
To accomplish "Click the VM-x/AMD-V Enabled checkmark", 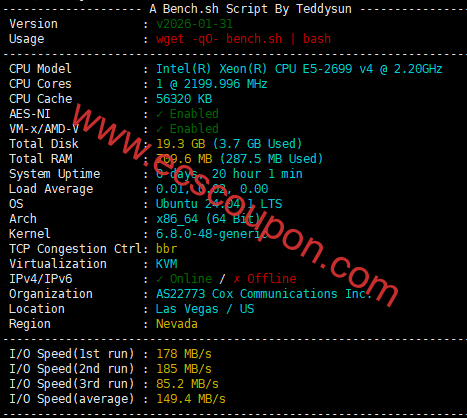I will point(160,129).
